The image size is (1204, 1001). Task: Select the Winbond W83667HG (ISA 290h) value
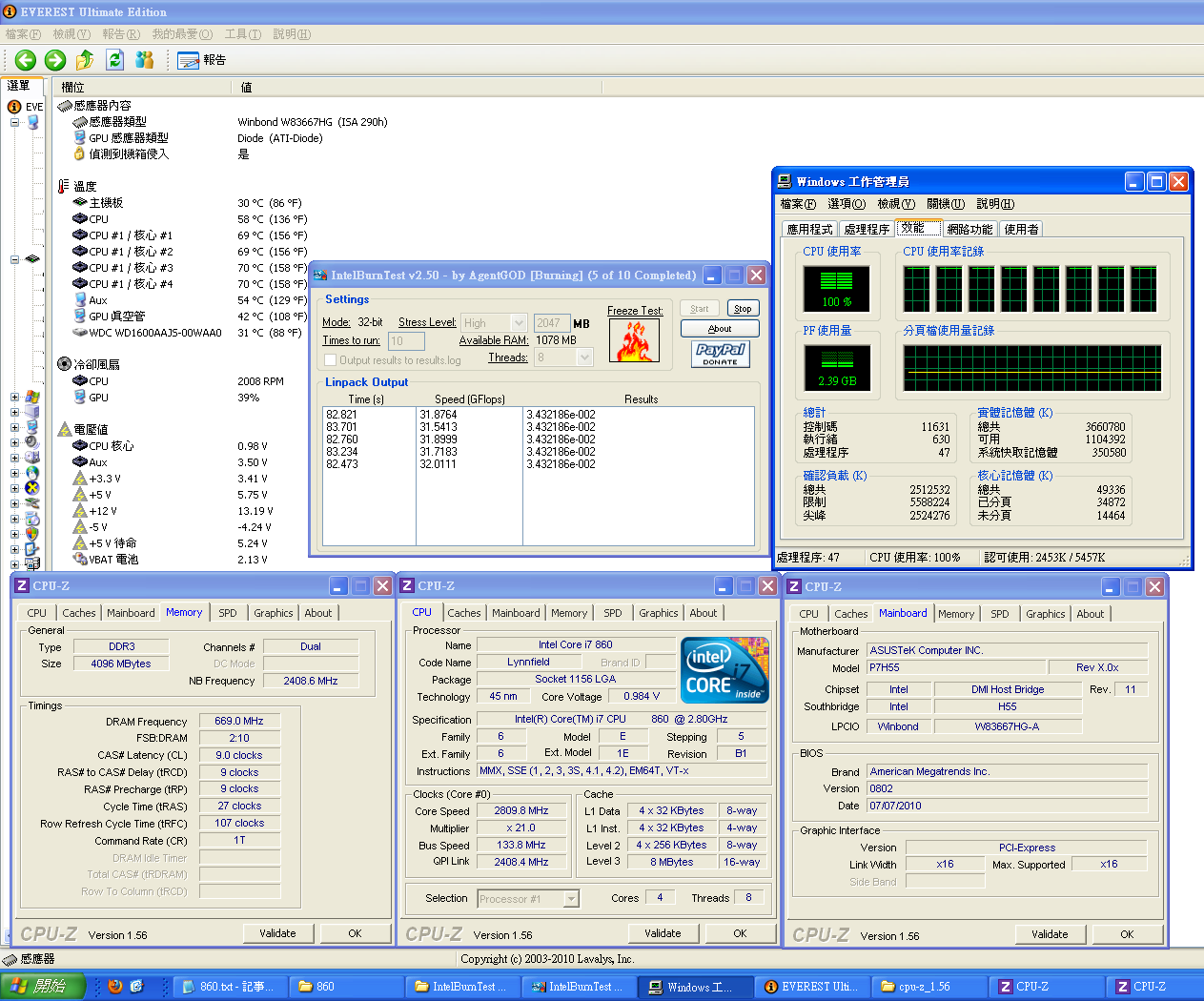[313, 122]
